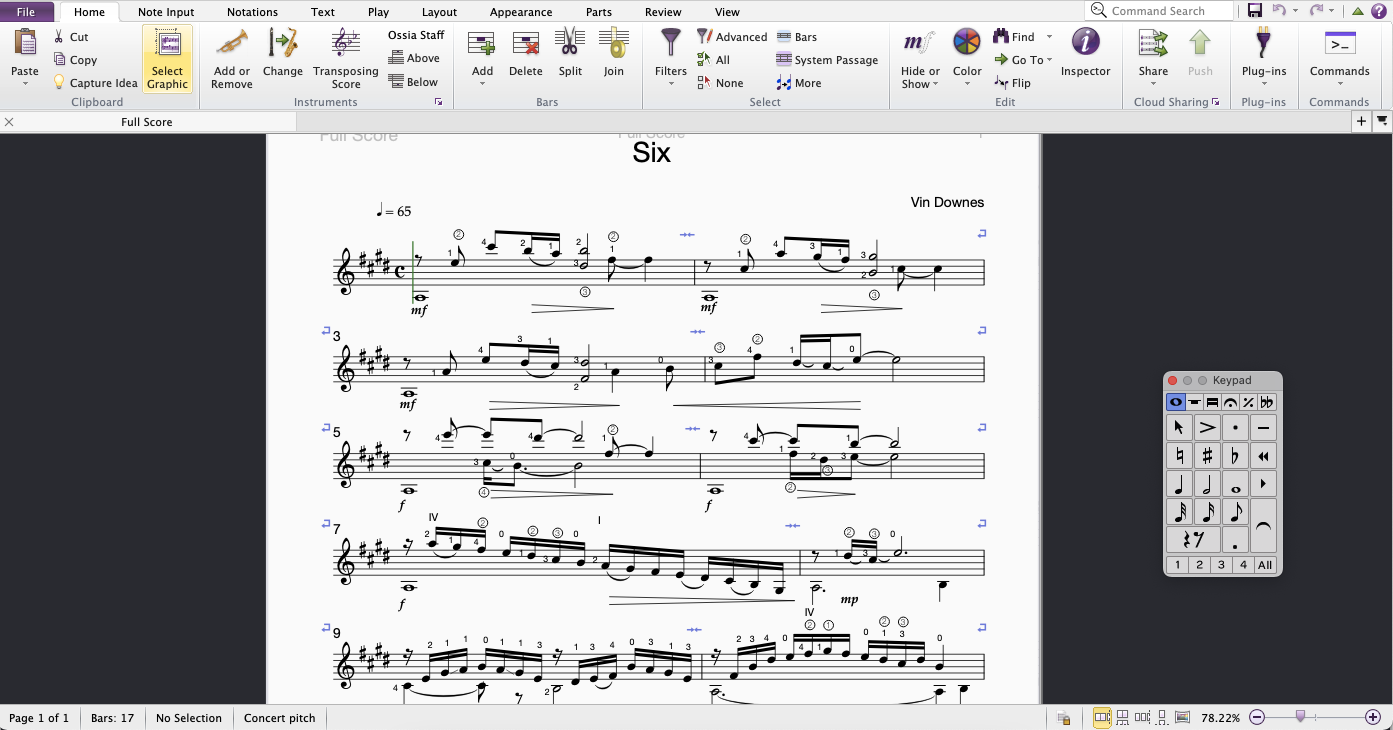
Task: Toggle the accent articulation on the Keypad
Action: (1207, 428)
